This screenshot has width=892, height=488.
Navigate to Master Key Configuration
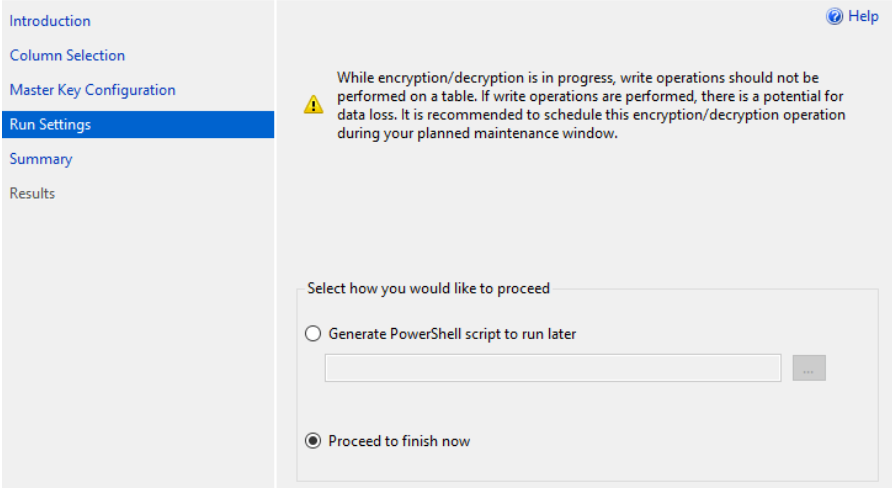click(x=93, y=90)
